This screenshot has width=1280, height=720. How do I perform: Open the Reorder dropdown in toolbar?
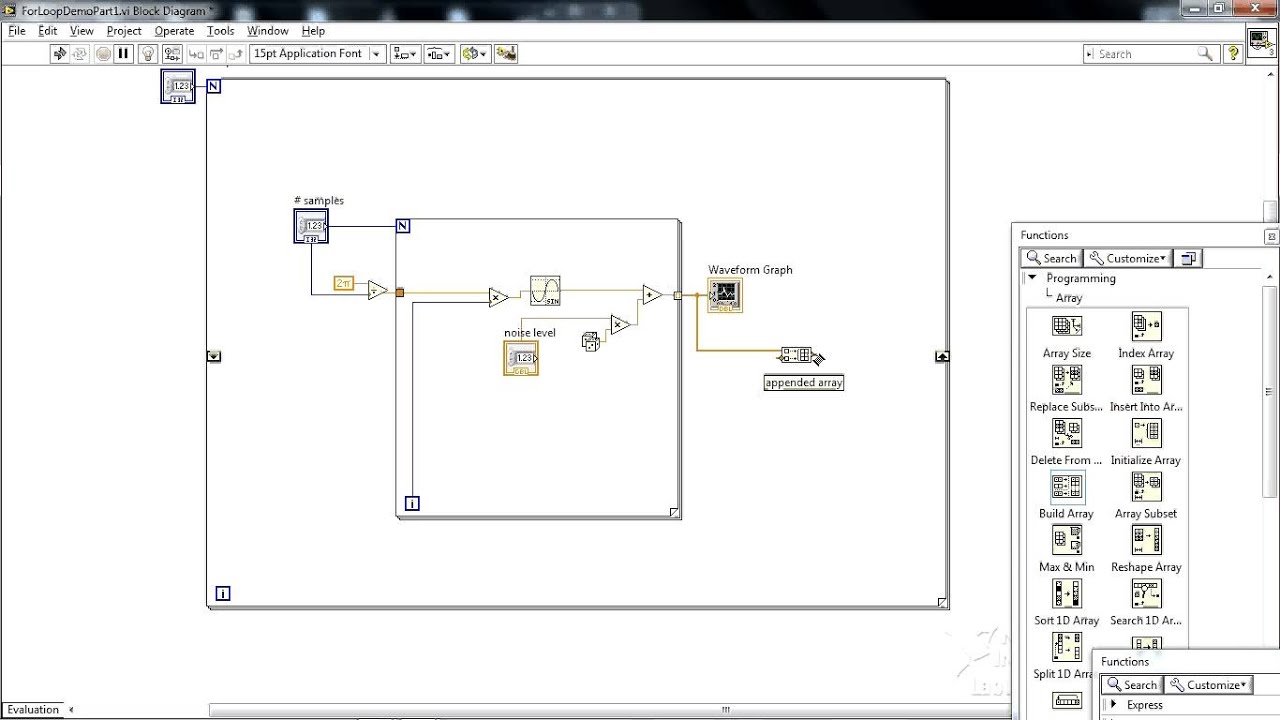click(x=474, y=54)
